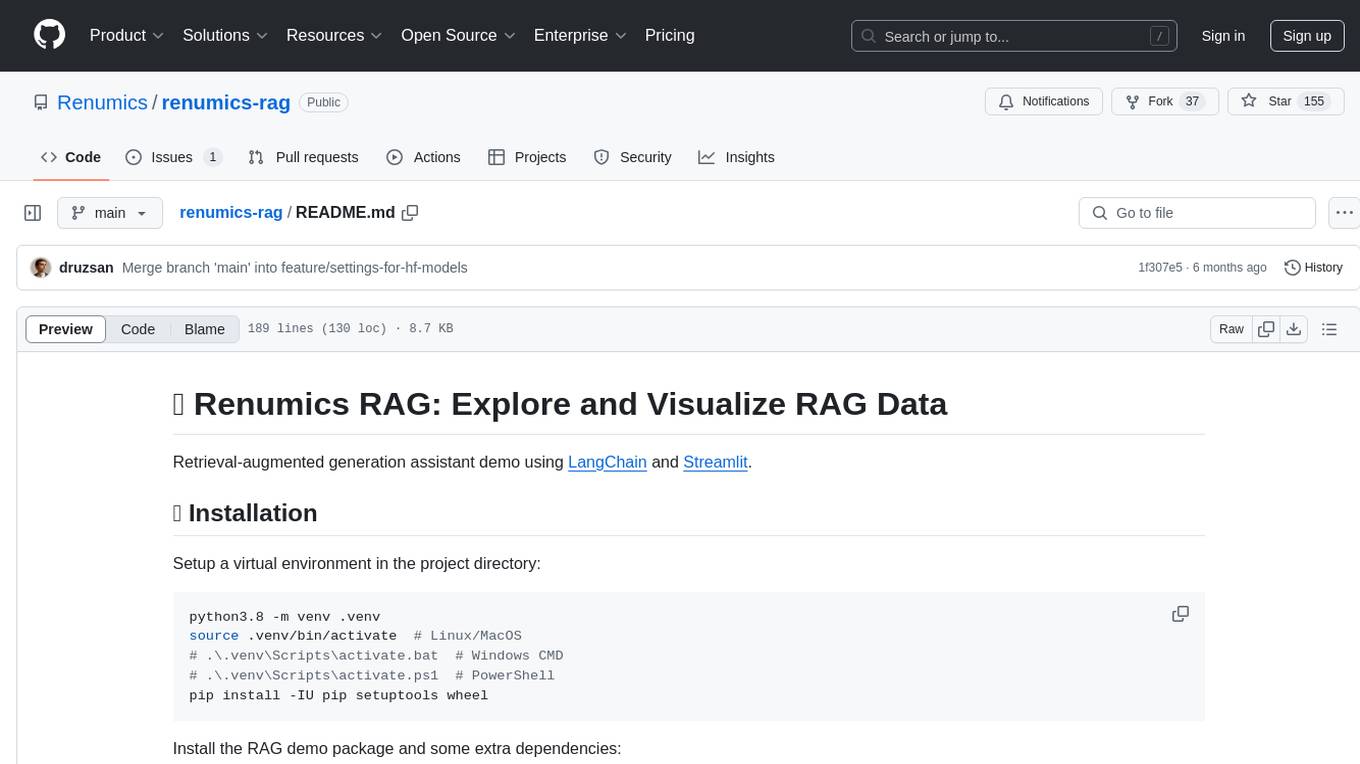Download the raw file
This screenshot has width=1360, height=764.
point(1293,329)
